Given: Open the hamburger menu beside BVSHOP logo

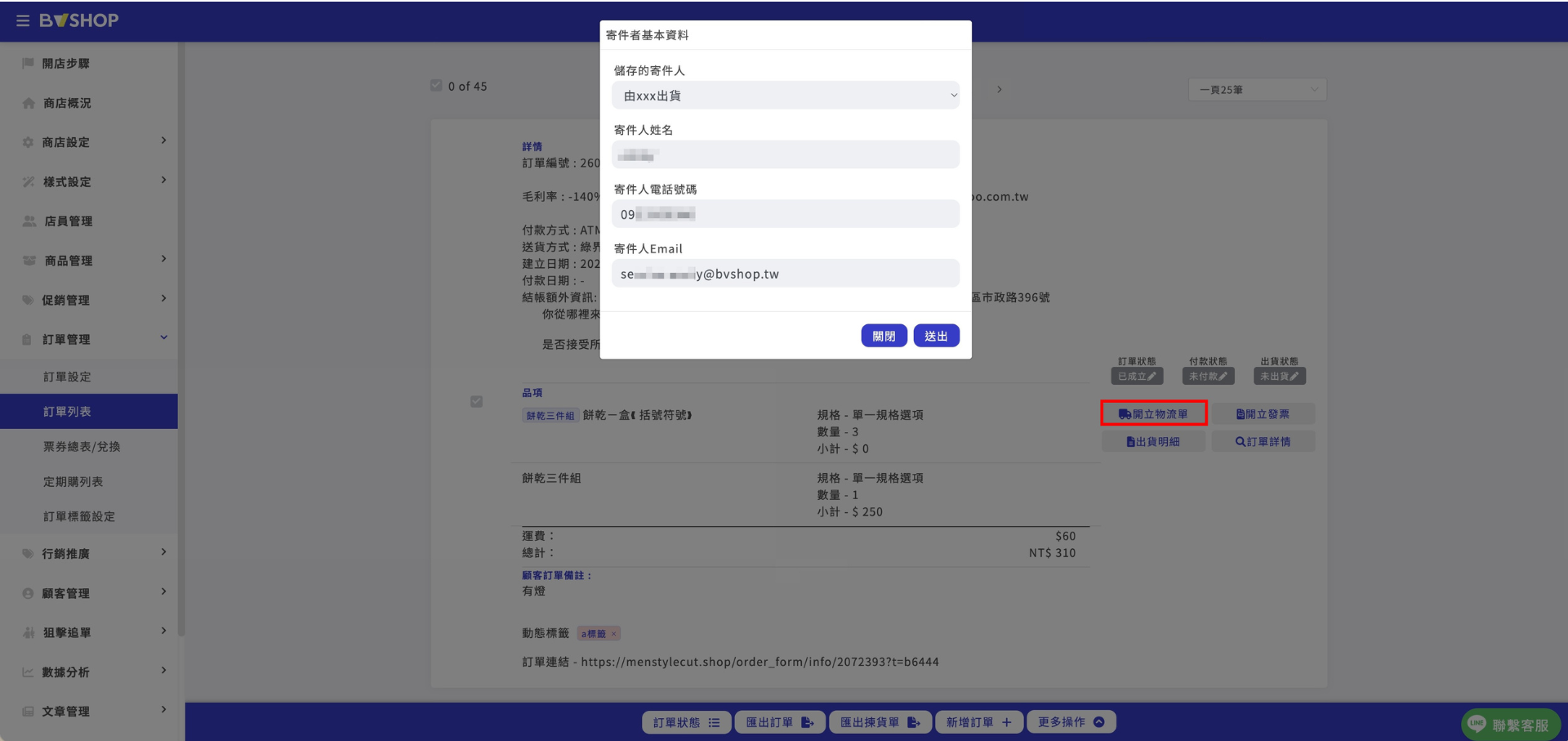Looking at the screenshot, I should click(x=23, y=20).
